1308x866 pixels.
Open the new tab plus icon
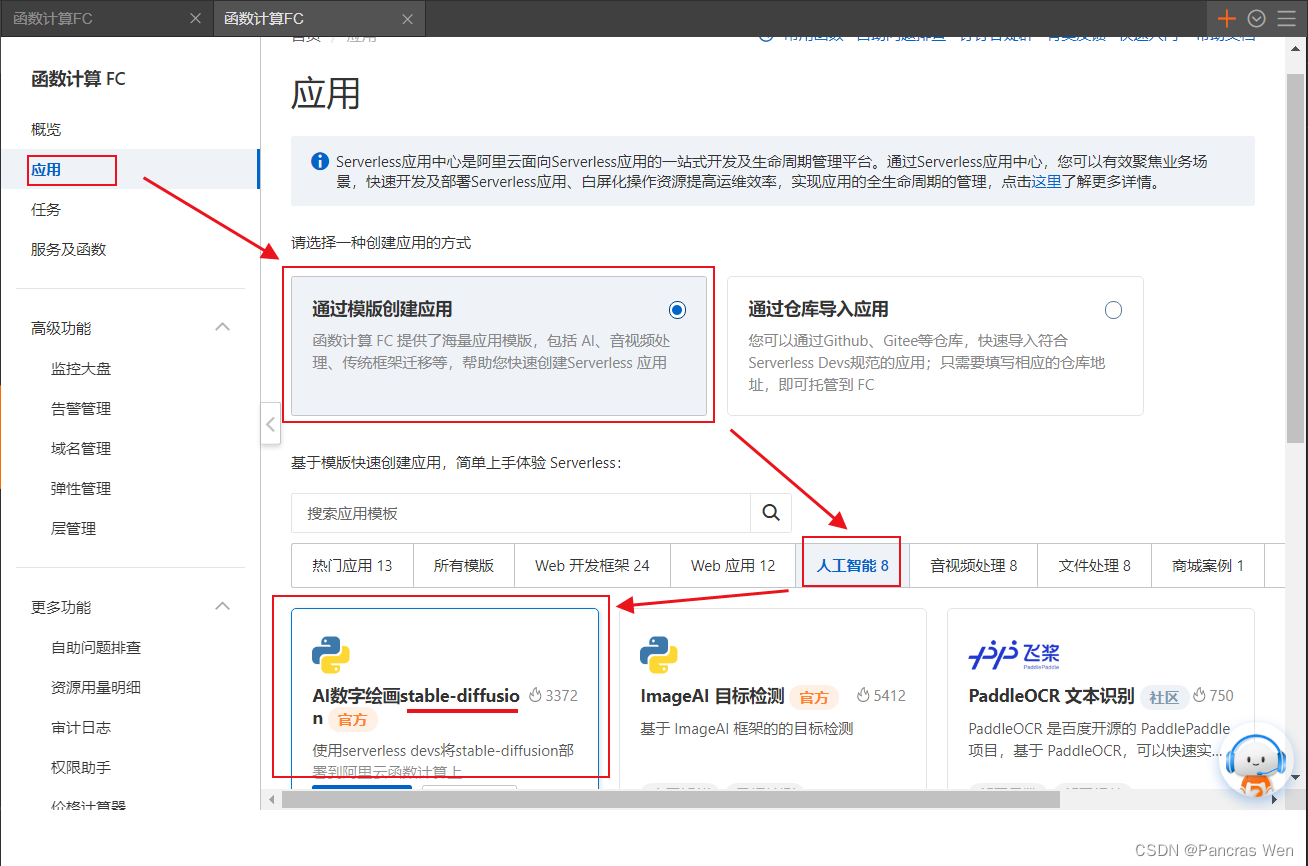pos(1227,19)
